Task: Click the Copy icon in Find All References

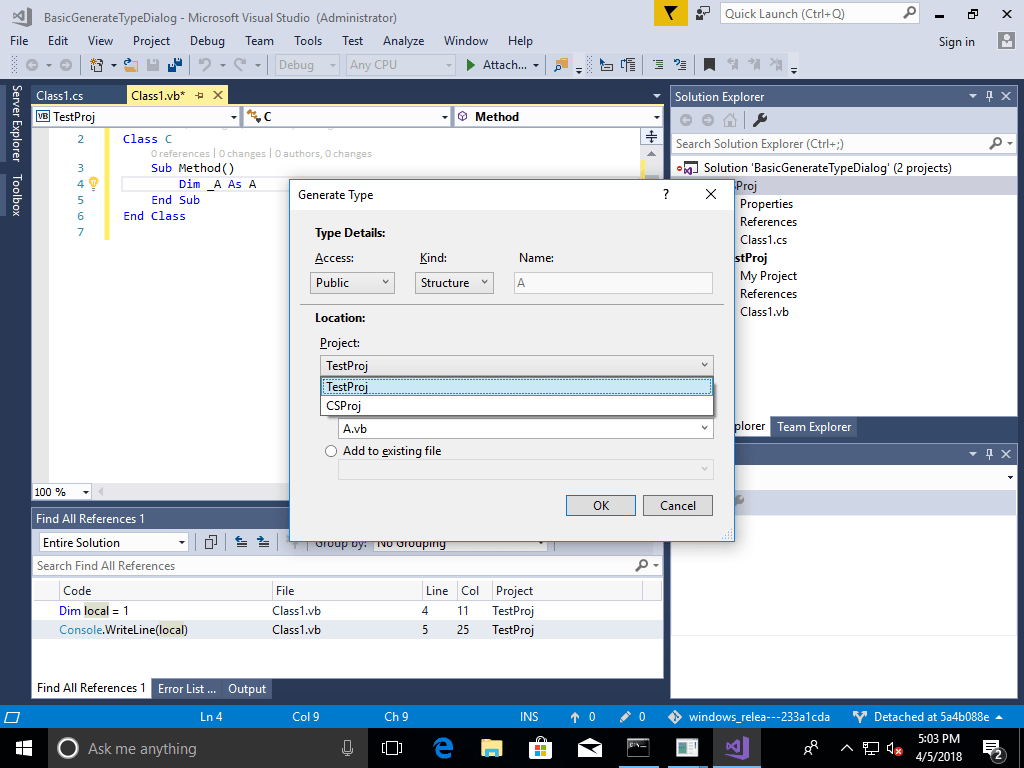Action: click(210, 542)
